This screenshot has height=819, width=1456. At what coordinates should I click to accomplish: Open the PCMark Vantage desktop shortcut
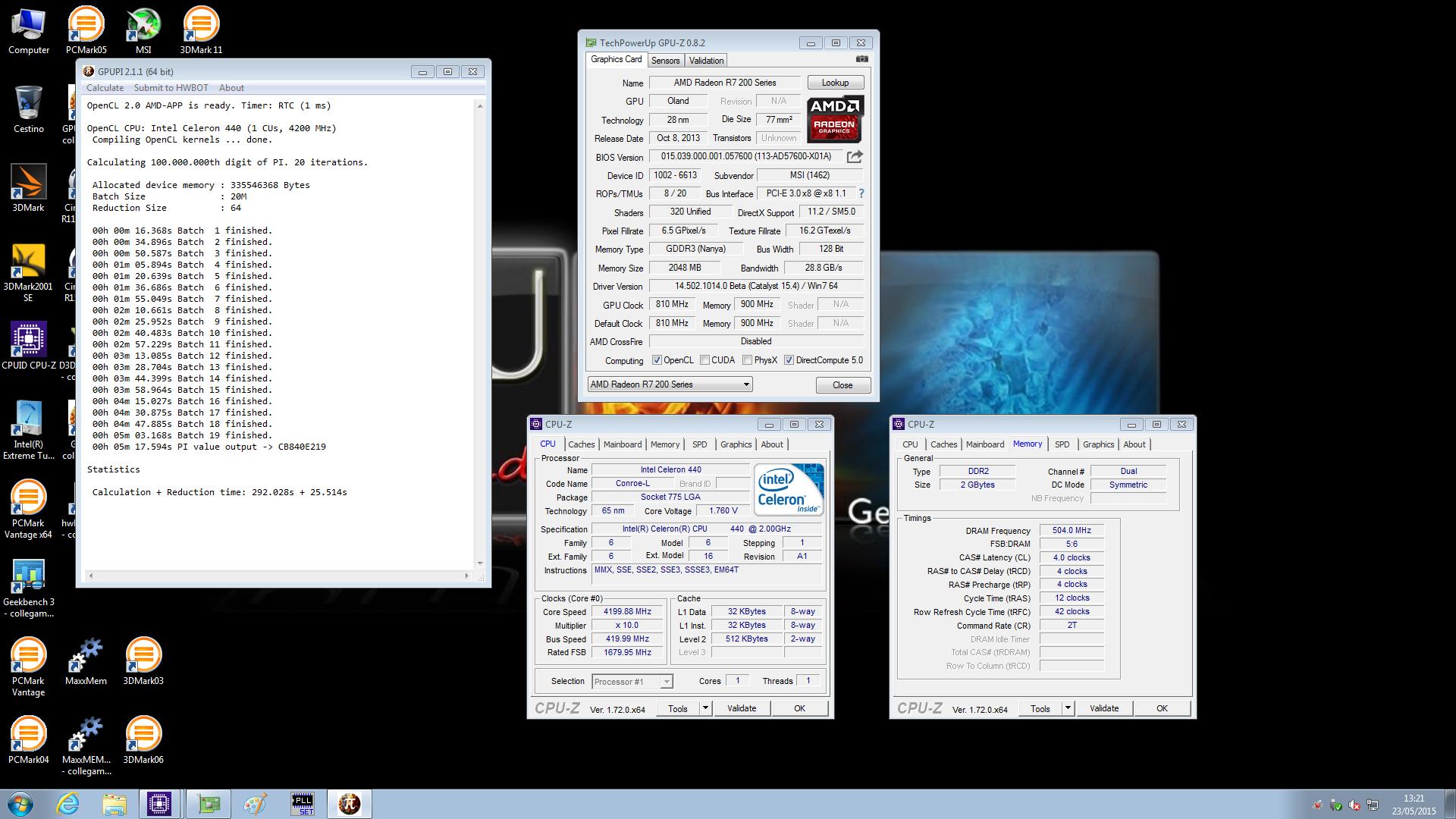click(29, 667)
